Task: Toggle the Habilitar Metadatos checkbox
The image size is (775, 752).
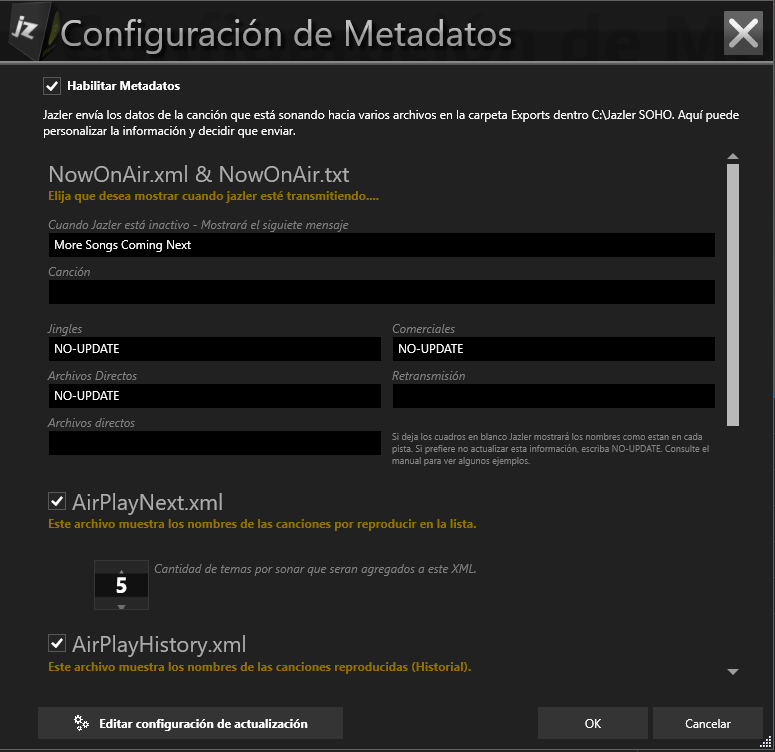Action: [x=52, y=86]
